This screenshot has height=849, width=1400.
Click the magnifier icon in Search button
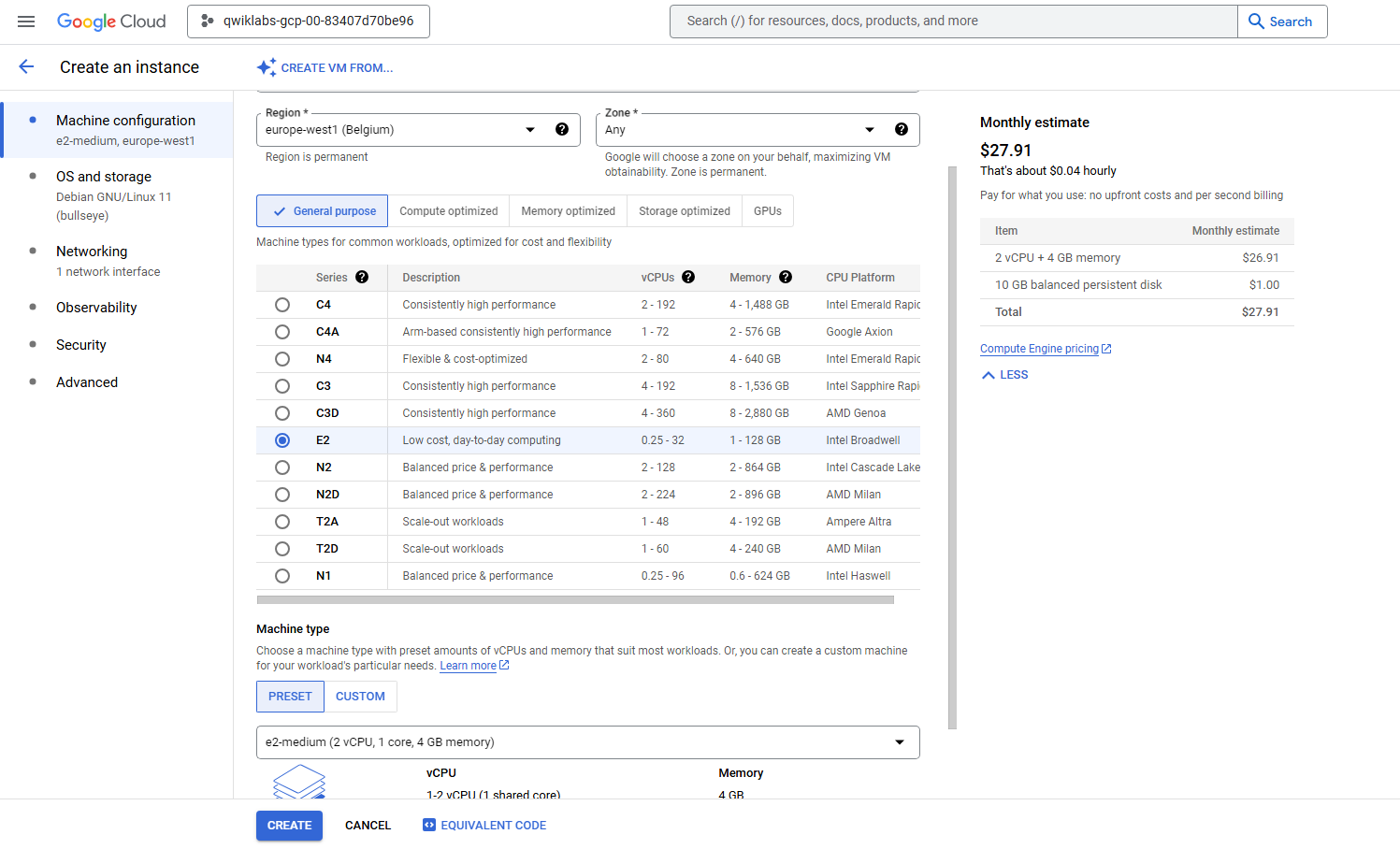[x=1256, y=22]
